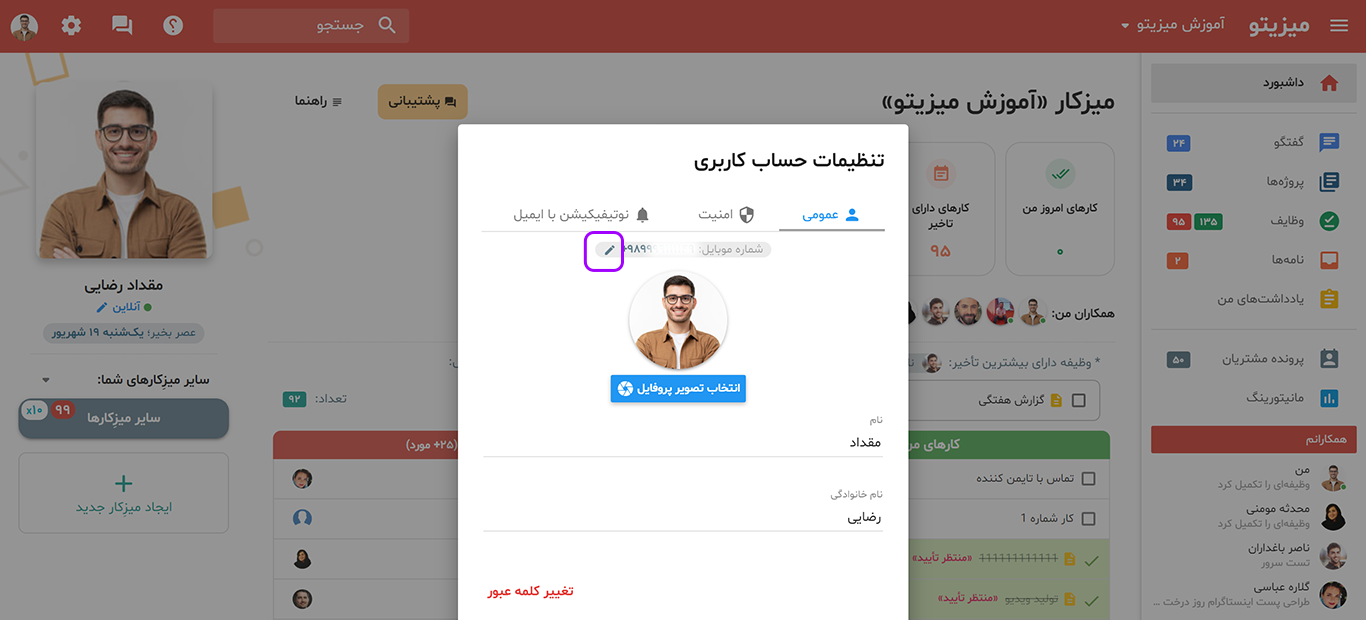The width and height of the screenshot is (1366, 620).
Task: Expand سایر میزکارهای شما arrow
Action: (x=45, y=380)
